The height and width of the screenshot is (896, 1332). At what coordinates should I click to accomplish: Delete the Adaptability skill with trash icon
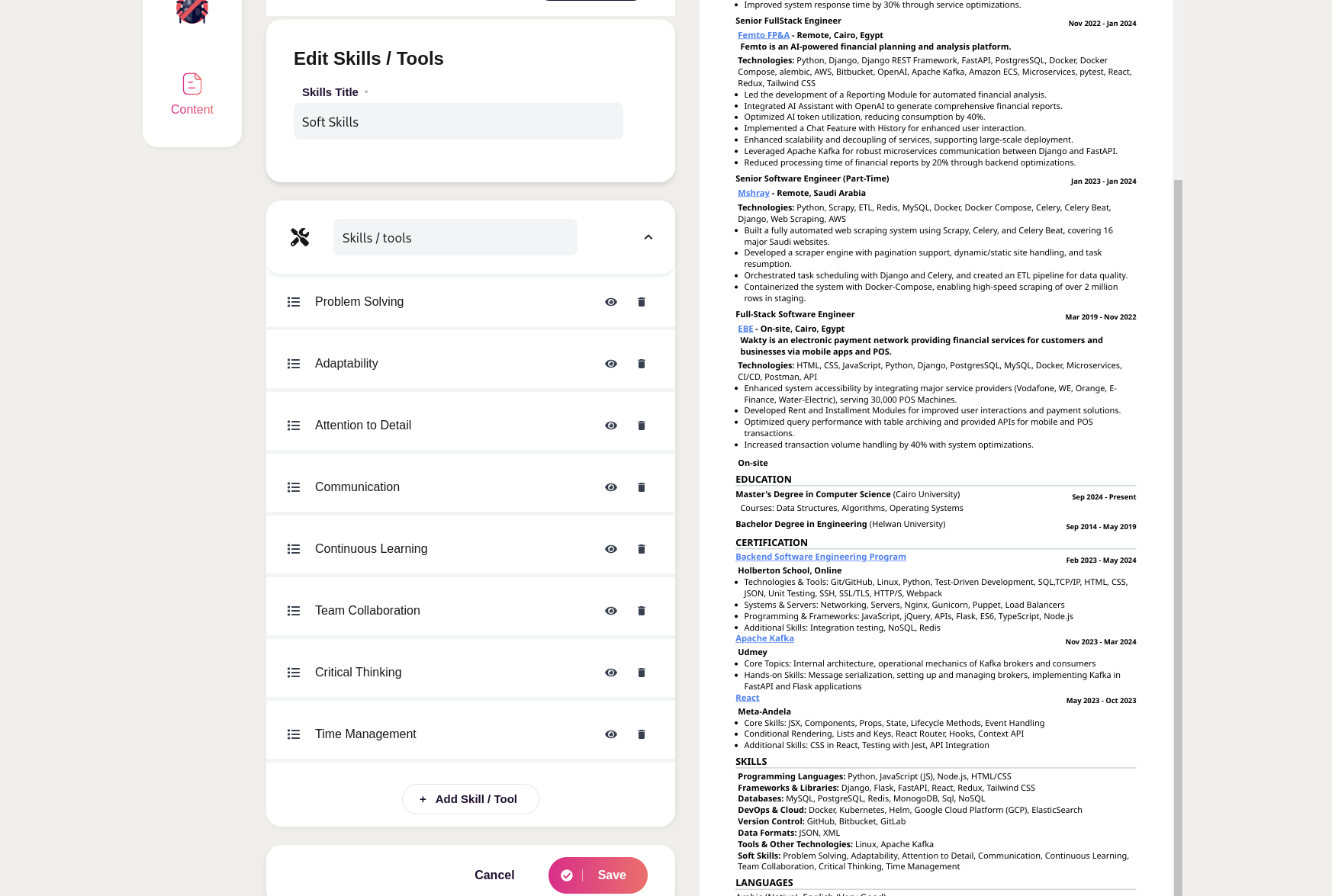(642, 364)
